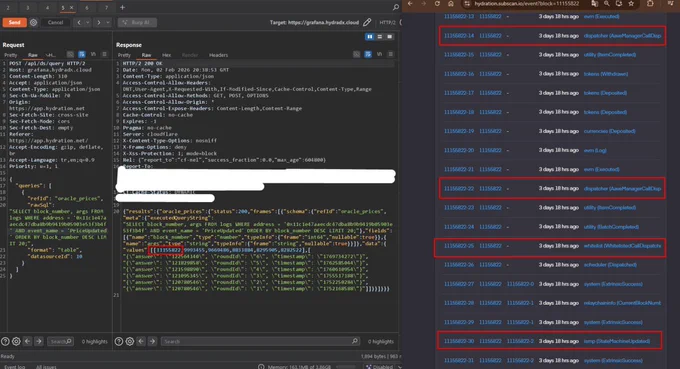Select Raw view in Response panel
The width and height of the screenshot is (680, 369).
(146, 55)
